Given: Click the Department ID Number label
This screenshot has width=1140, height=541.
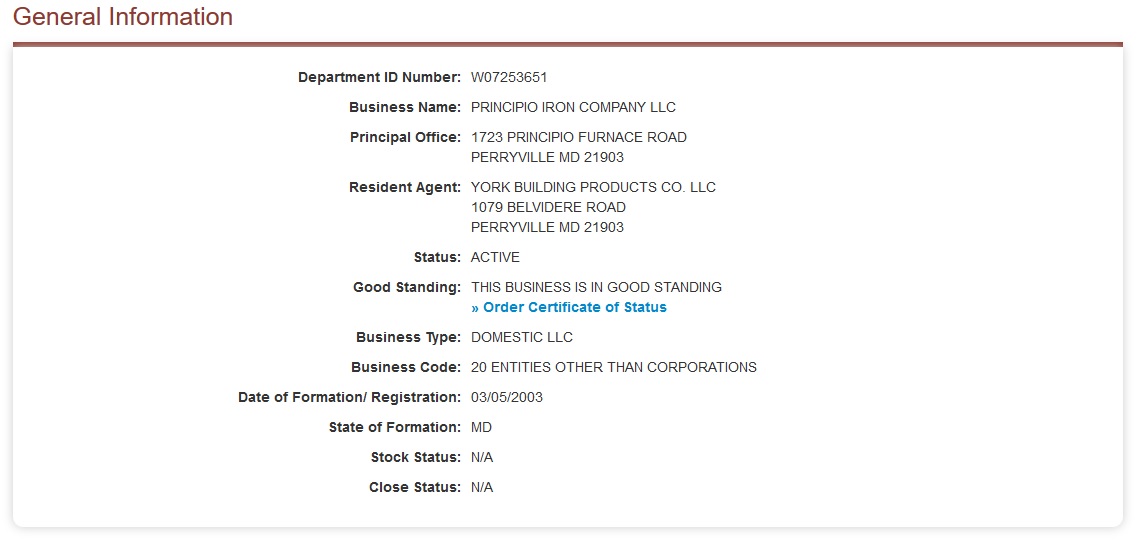Looking at the screenshot, I should coord(379,77).
